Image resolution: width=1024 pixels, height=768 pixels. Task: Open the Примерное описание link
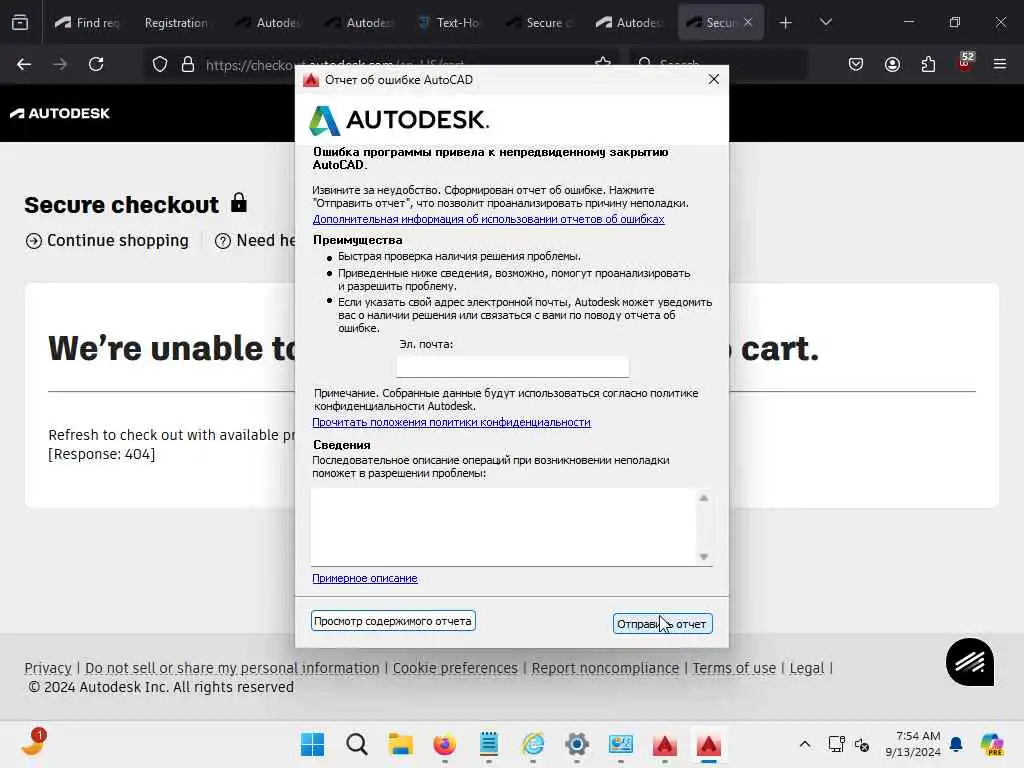[364, 579]
